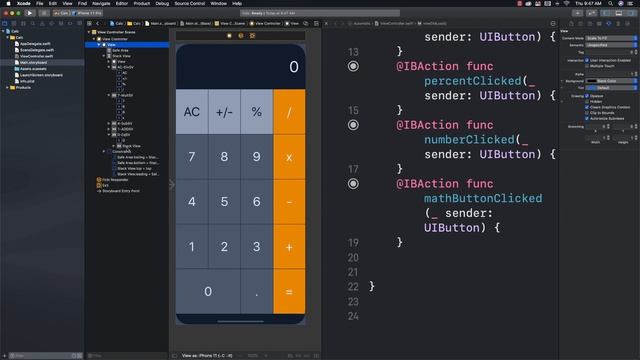The image size is (640, 360).
Task: Open Spotlight search in menu bar
Action: coord(610,3)
